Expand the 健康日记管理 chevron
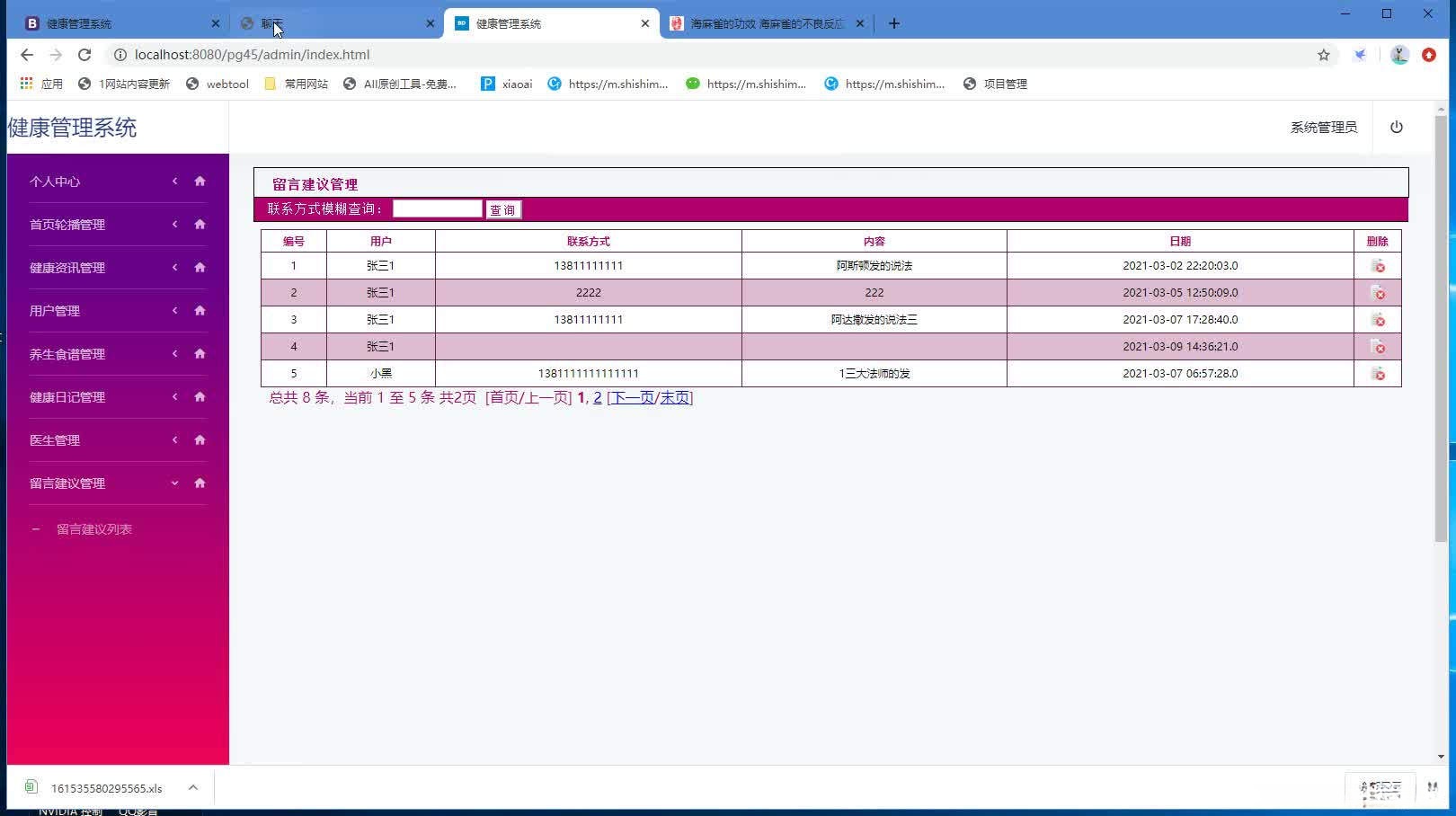 coord(175,397)
